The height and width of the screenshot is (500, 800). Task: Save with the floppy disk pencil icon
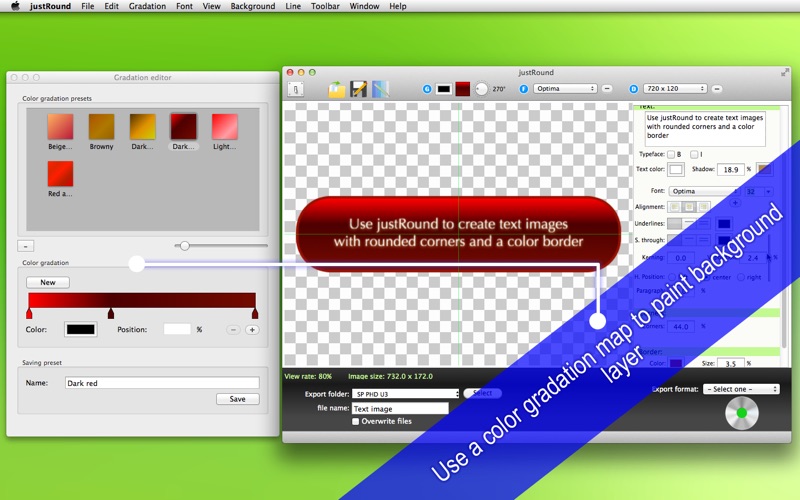pyautogui.click(x=359, y=89)
